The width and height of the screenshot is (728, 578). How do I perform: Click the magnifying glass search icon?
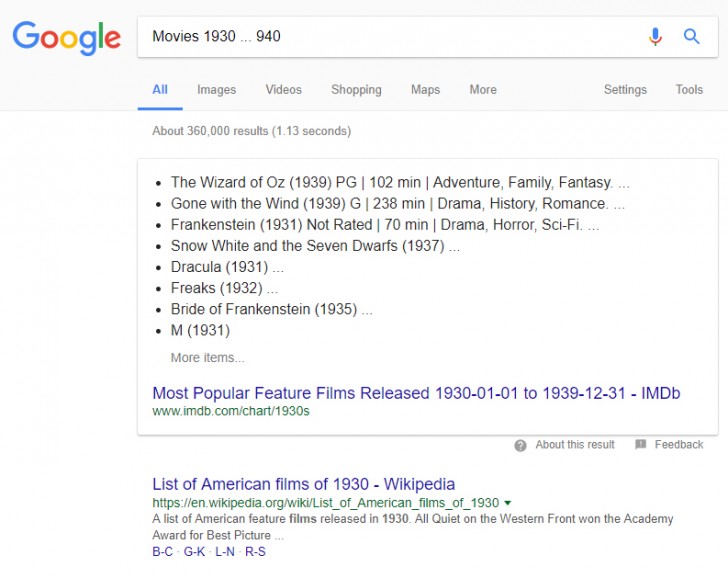[691, 37]
